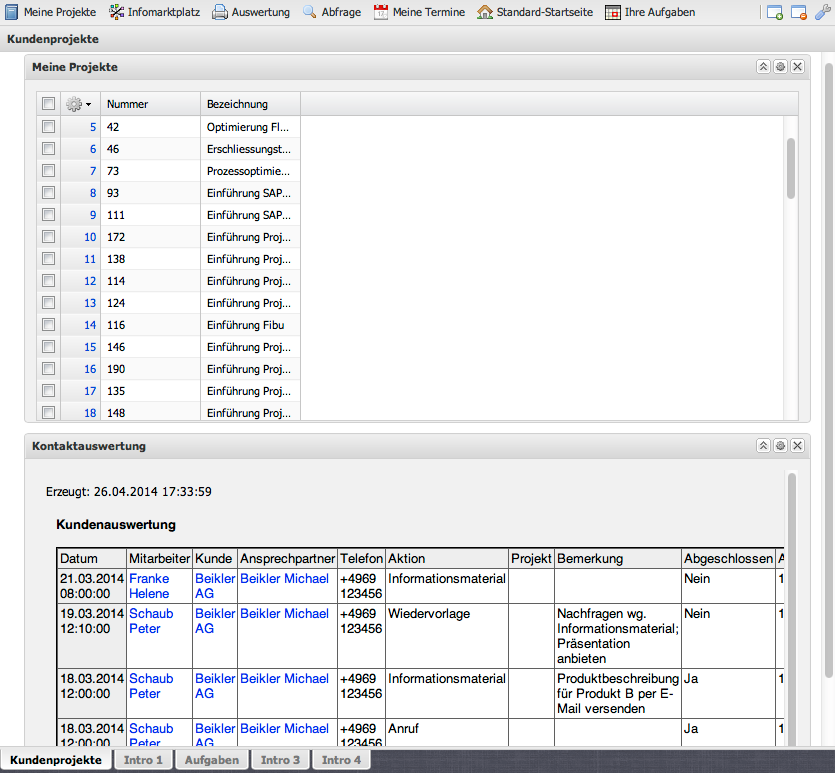This screenshot has width=835, height=773.
Task: Open Auswertung with the printer icon
Action: tap(250, 12)
